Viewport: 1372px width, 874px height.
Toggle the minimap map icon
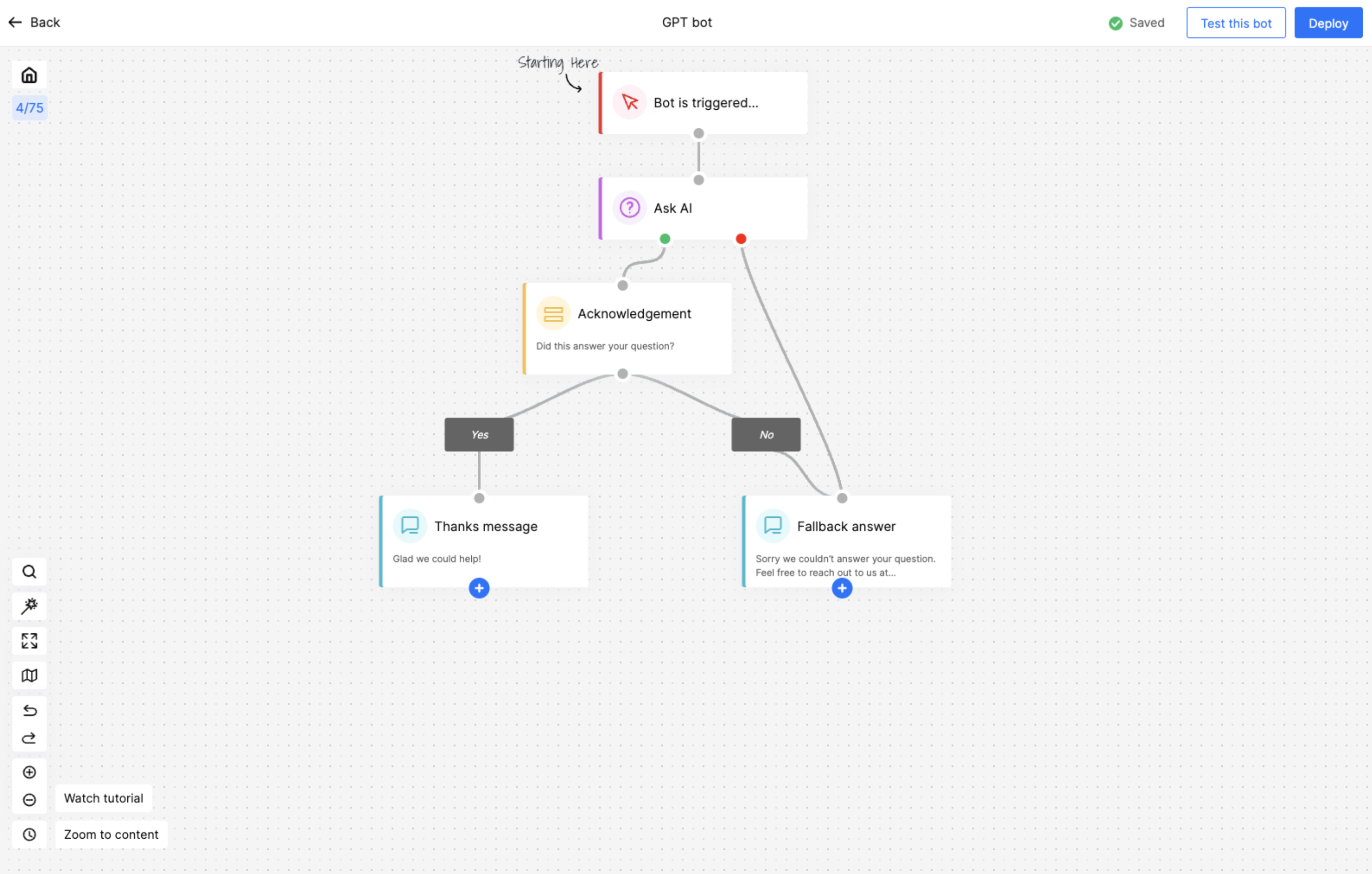[x=29, y=676]
